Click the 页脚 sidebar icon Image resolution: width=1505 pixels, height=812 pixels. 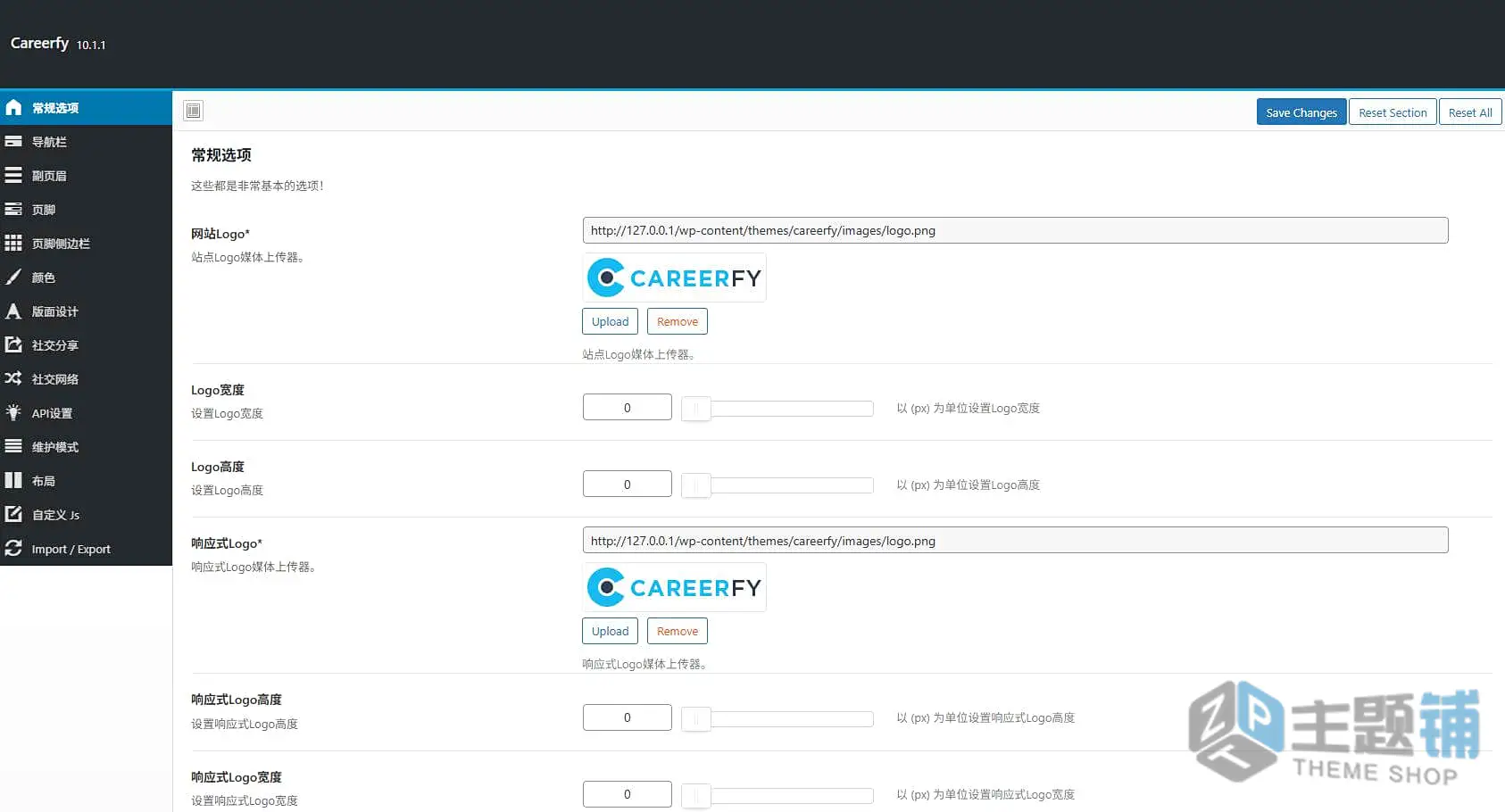coord(13,210)
